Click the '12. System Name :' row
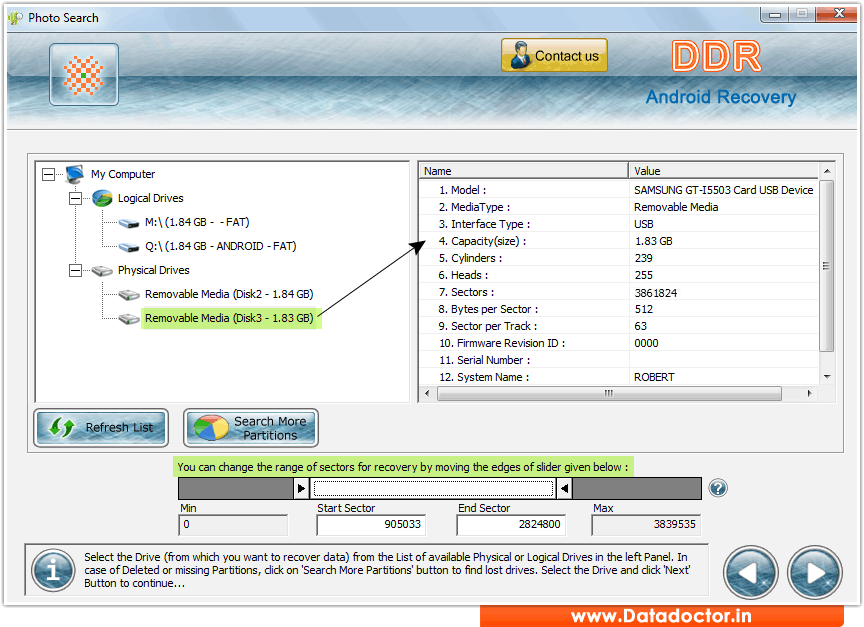The image size is (864, 627). (x=618, y=377)
